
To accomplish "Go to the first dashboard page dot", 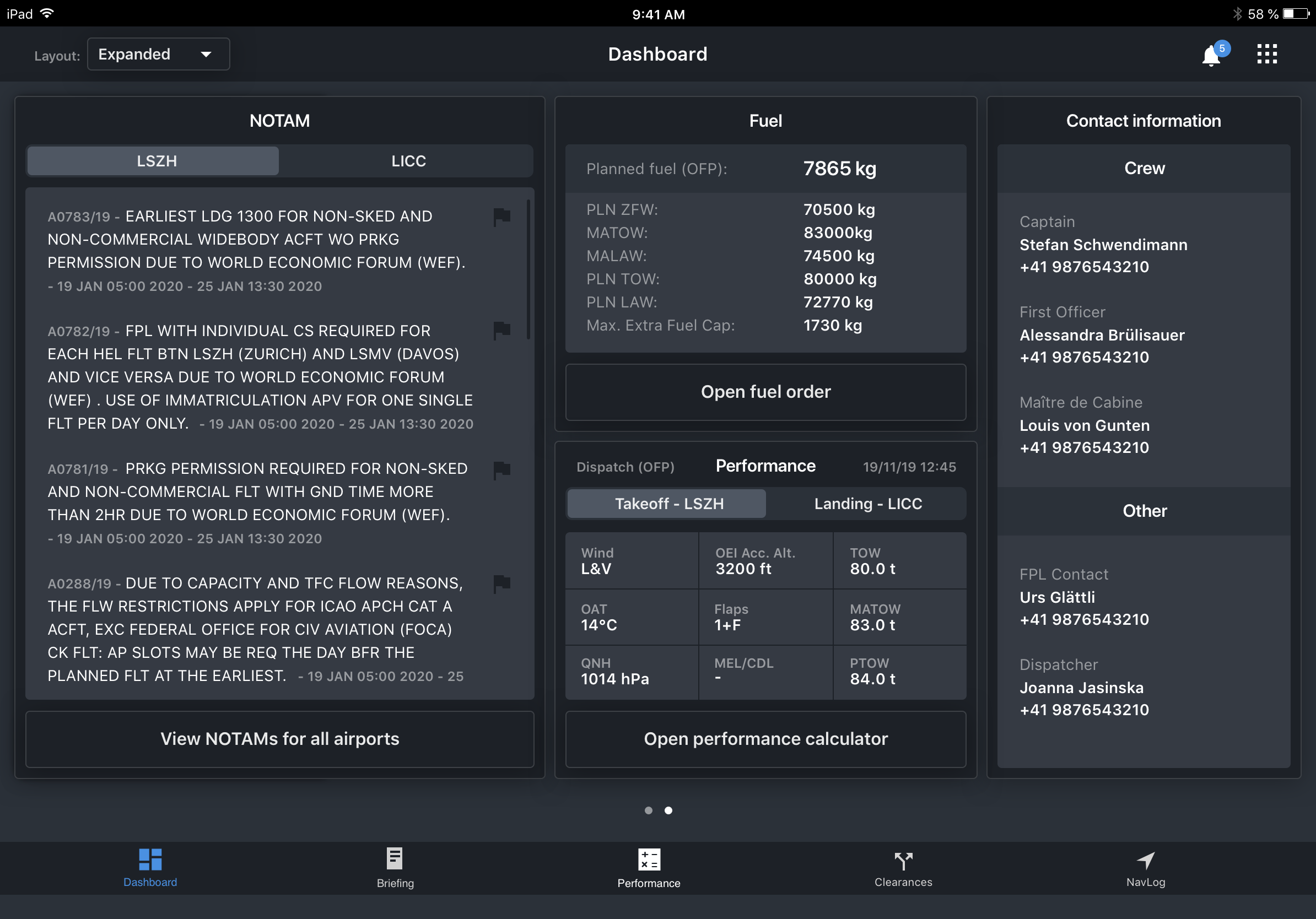I will click(648, 810).
